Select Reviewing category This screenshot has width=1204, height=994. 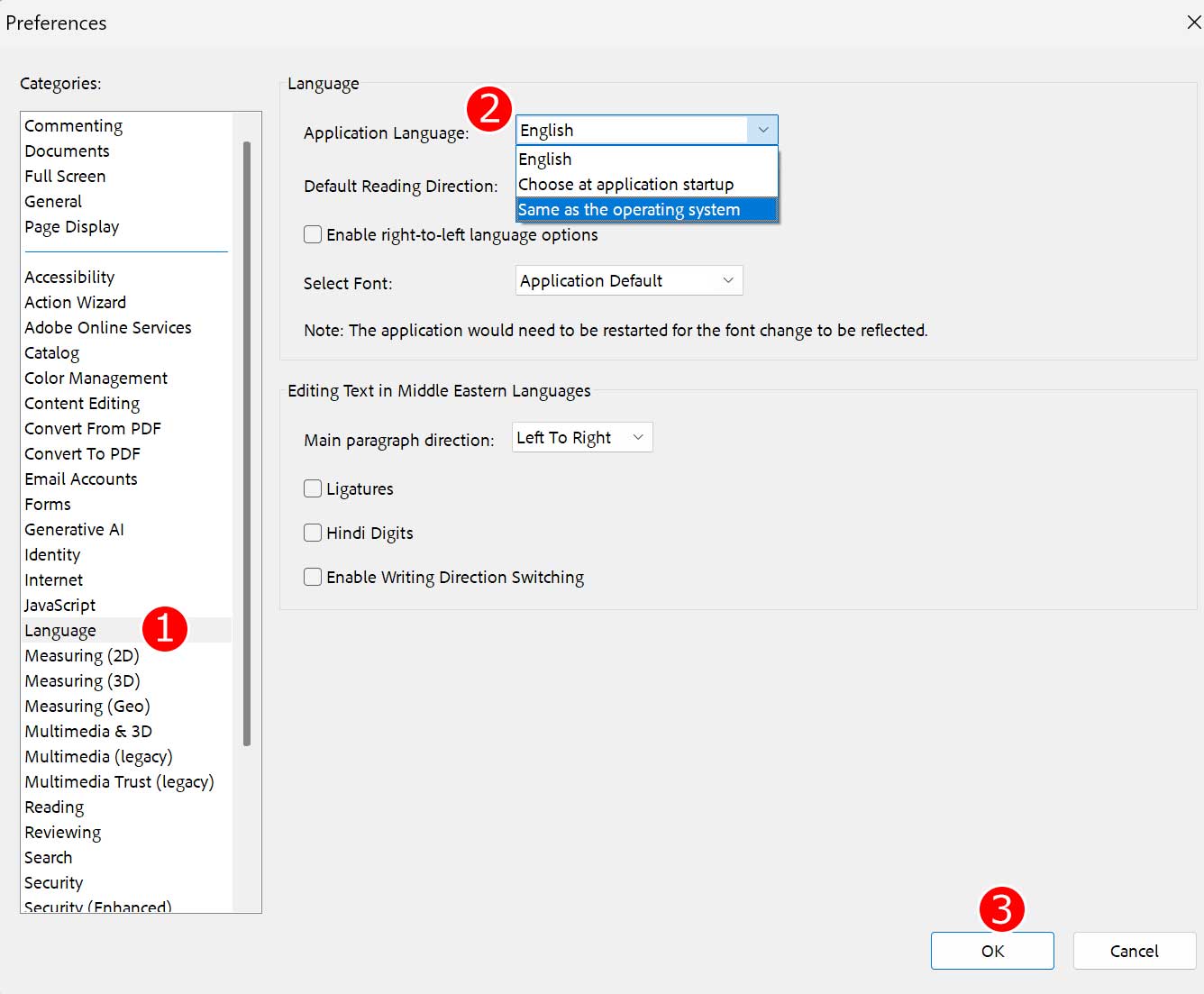point(63,833)
